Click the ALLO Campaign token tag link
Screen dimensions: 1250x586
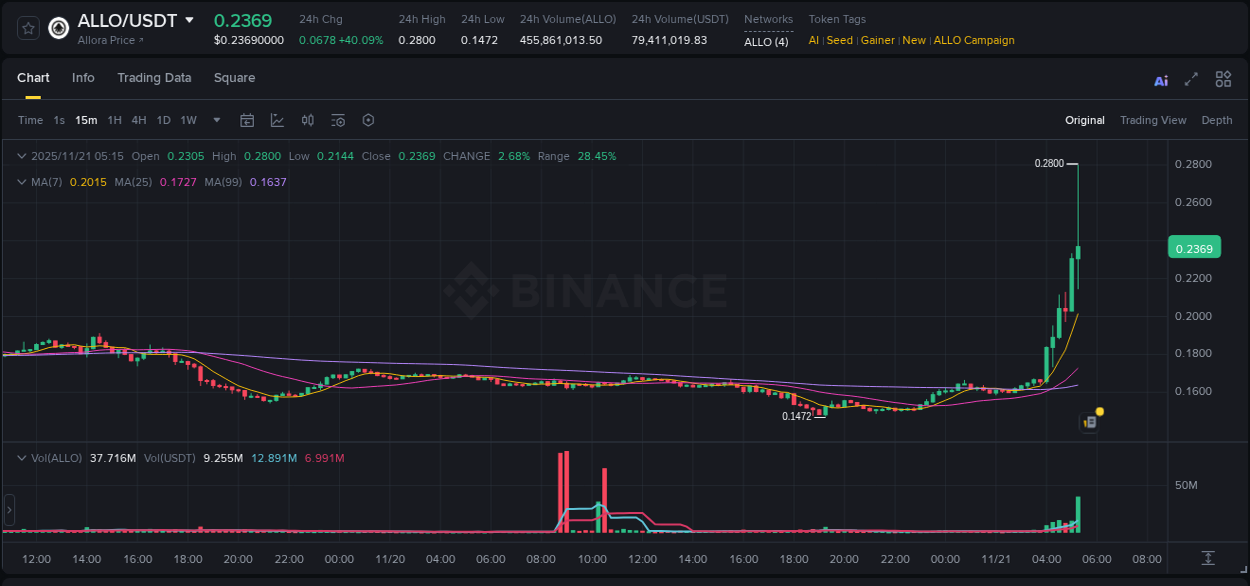pos(974,40)
